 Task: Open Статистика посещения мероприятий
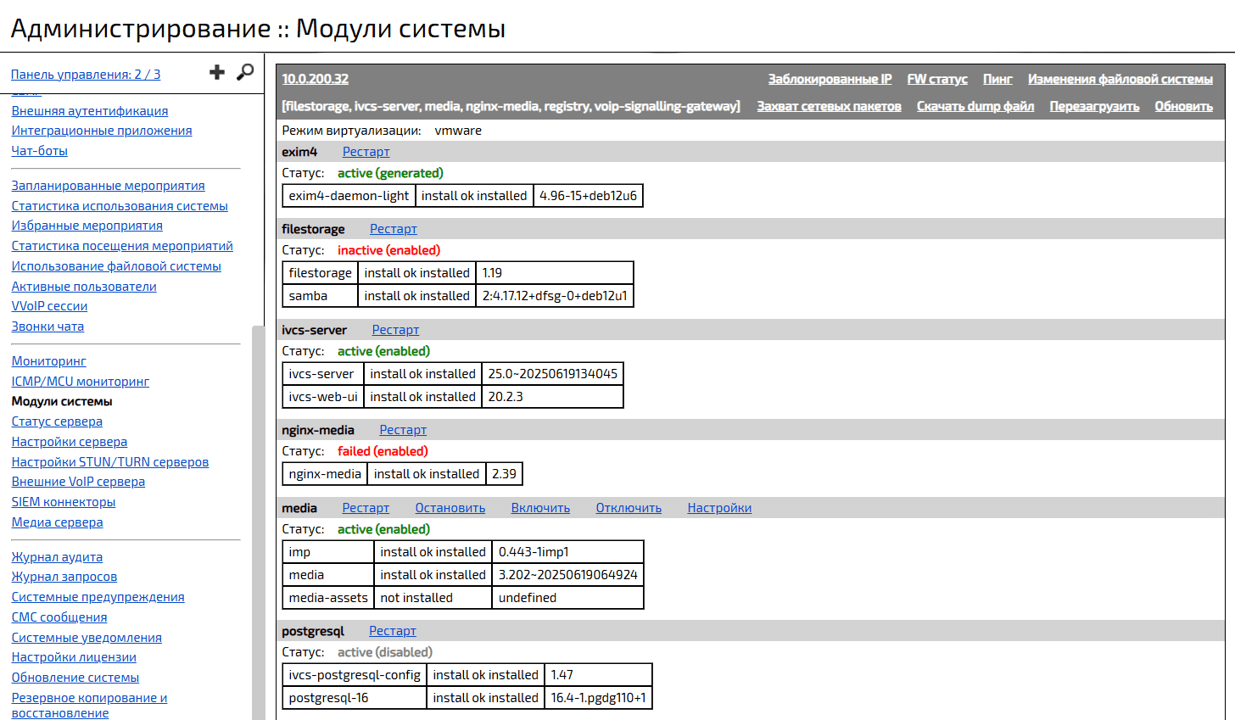tap(122, 246)
